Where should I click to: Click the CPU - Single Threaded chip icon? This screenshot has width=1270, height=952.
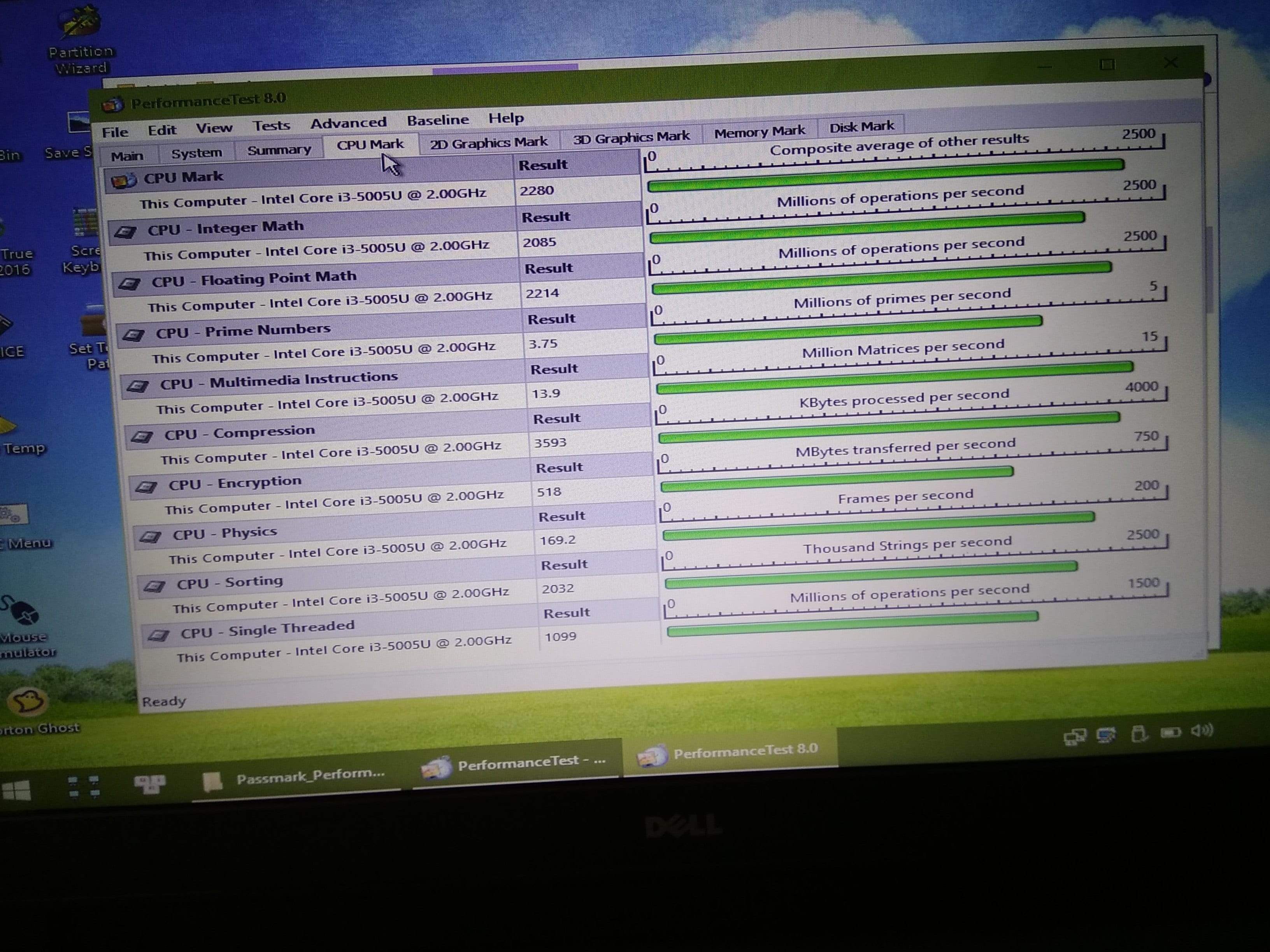158,635
